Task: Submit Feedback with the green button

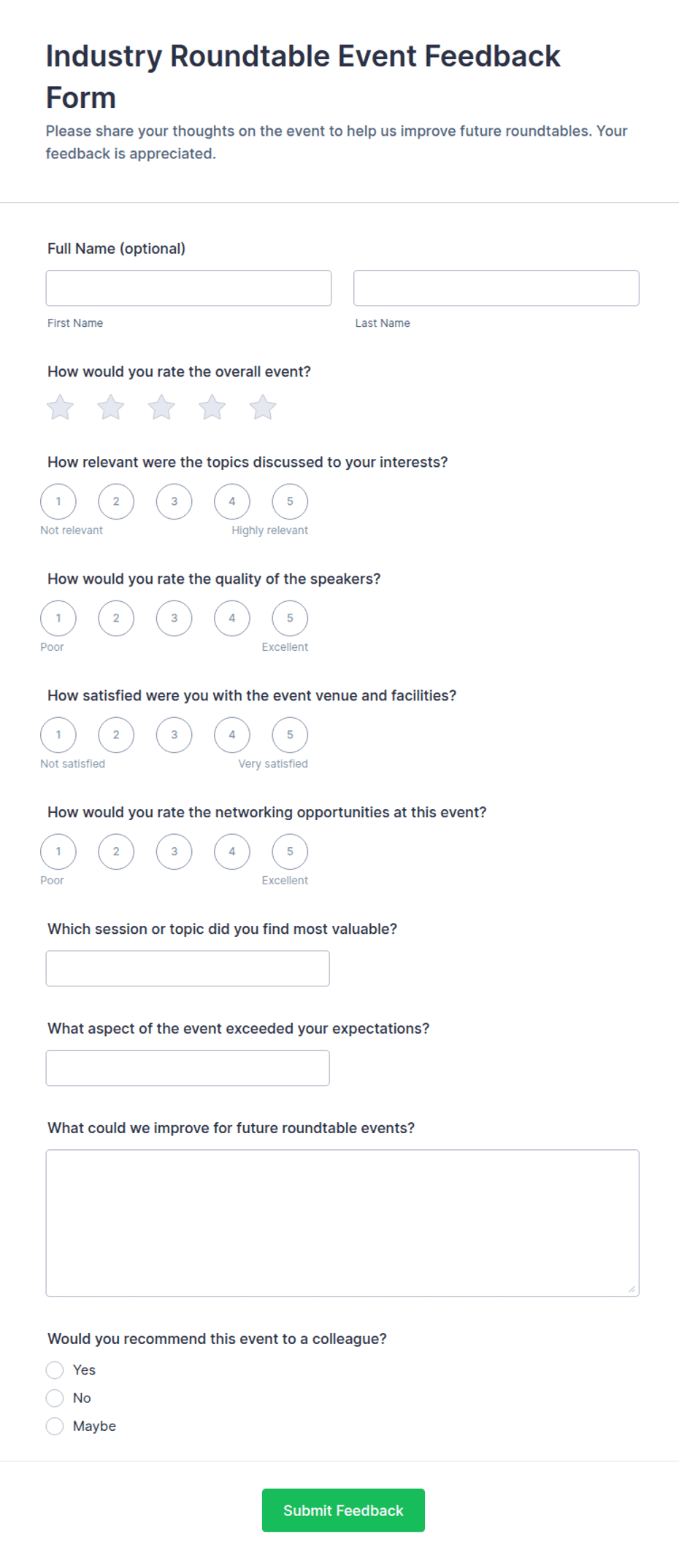Action: point(343,1510)
